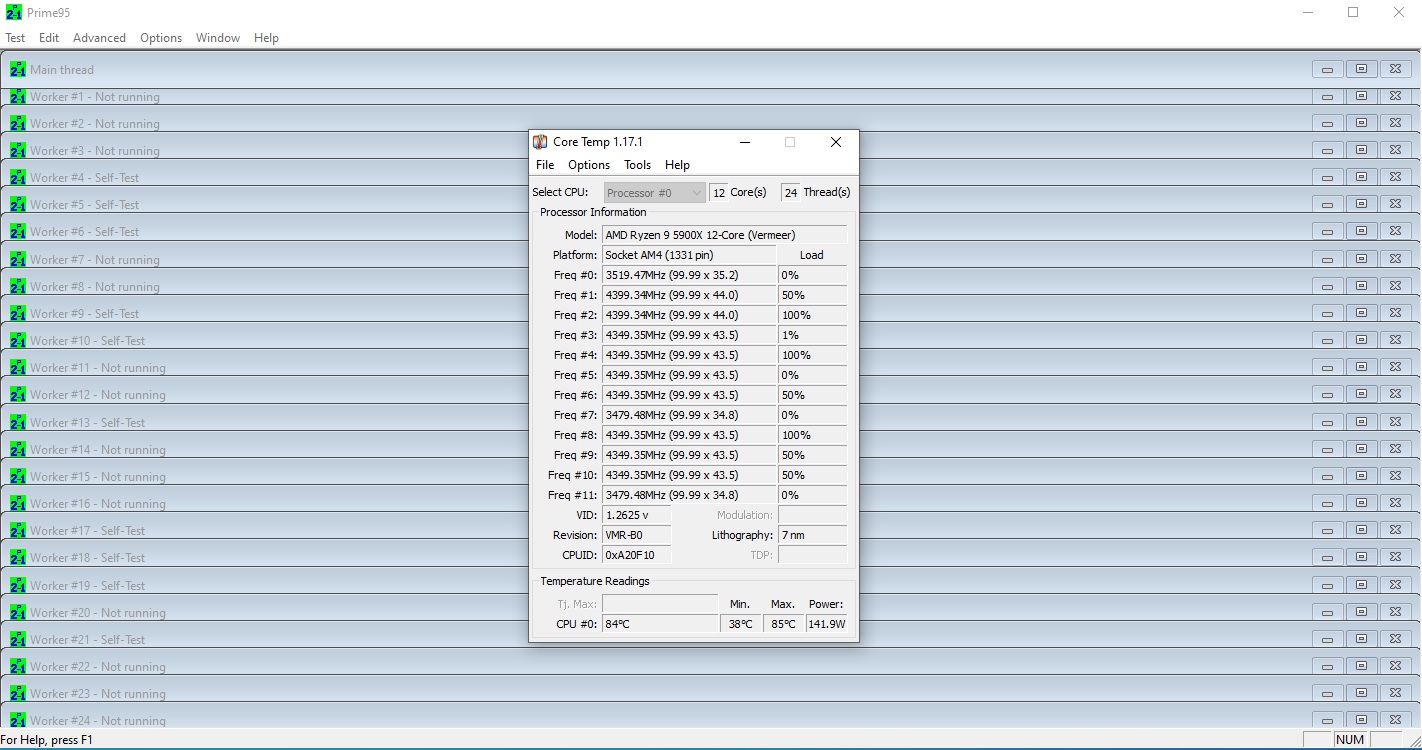Maximize the Main thread child window
The width and height of the screenshot is (1422, 750).
pos(1361,69)
